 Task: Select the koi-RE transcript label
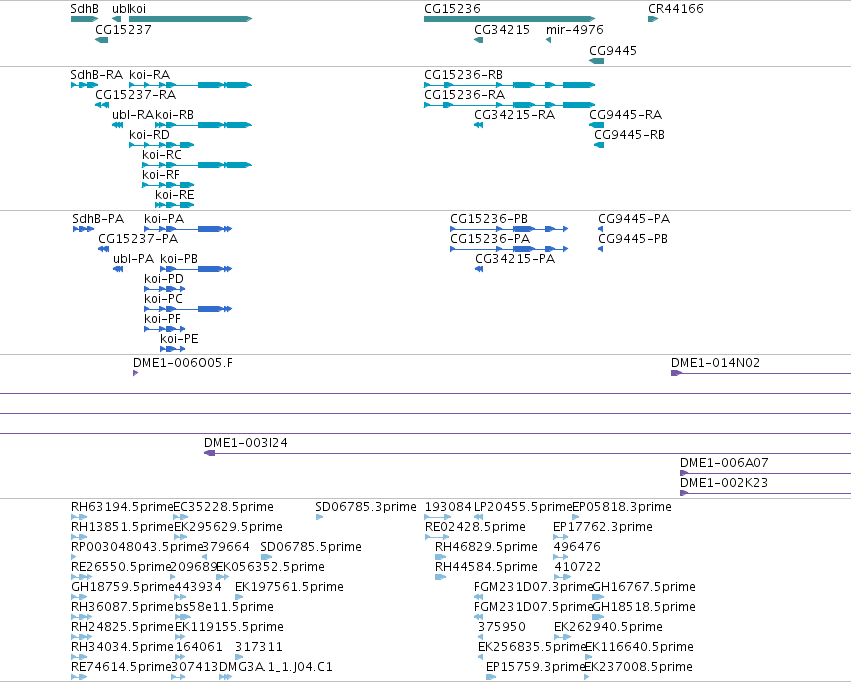point(175,195)
